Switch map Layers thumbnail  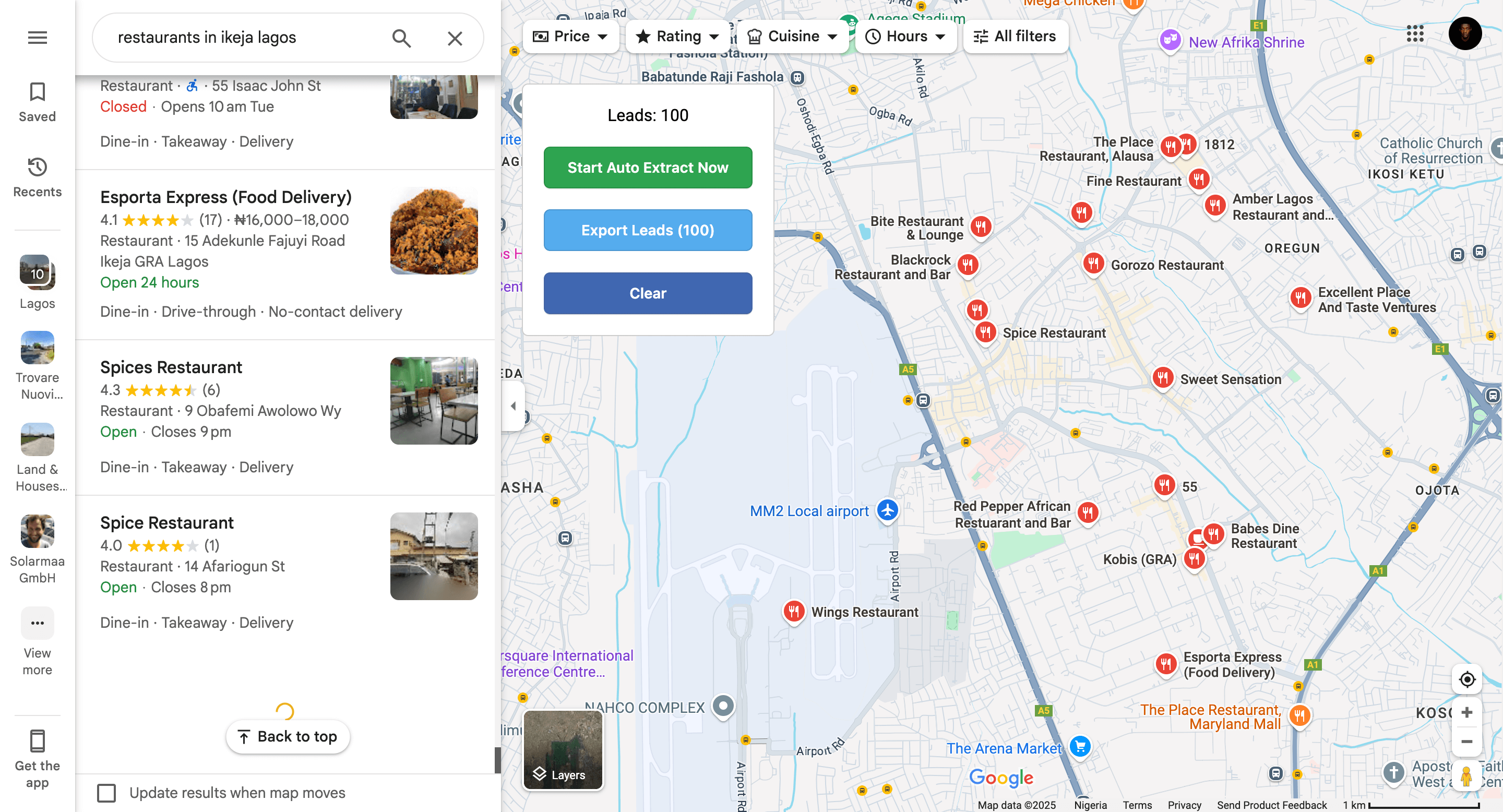(x=563, y=749)
